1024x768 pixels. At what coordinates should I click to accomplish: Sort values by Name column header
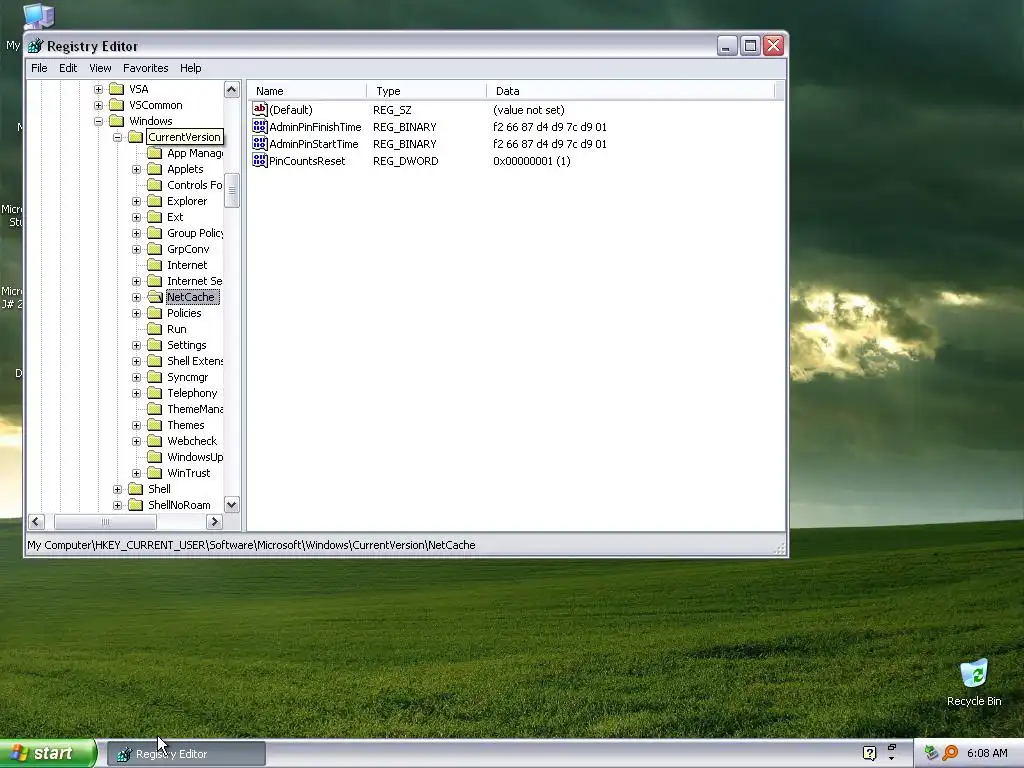pos(307,91)
